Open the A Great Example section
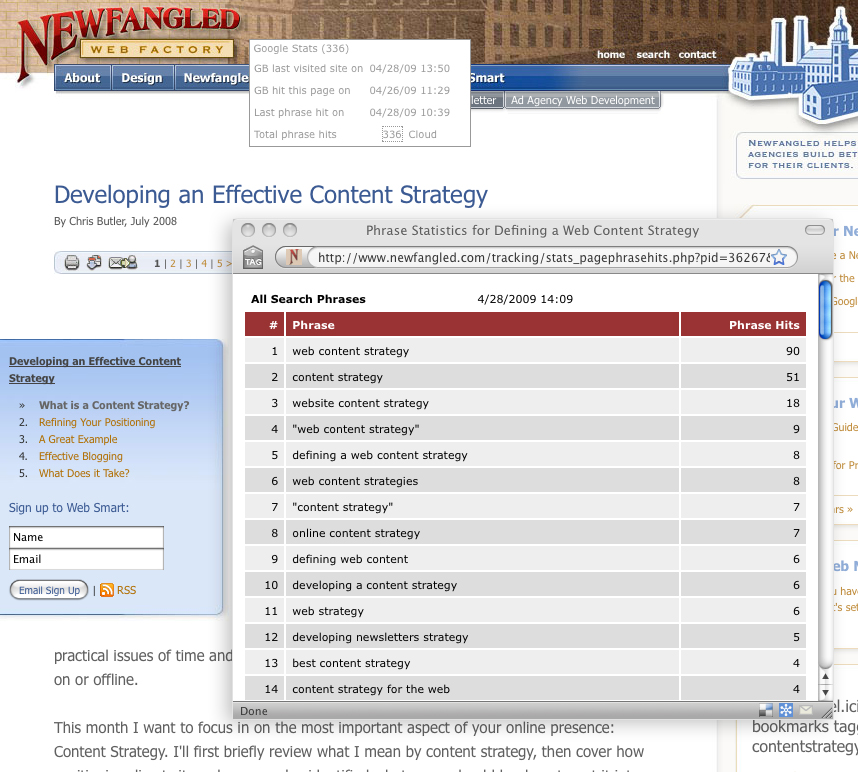This screenshot has height=772, width=858. coord(78,439)
